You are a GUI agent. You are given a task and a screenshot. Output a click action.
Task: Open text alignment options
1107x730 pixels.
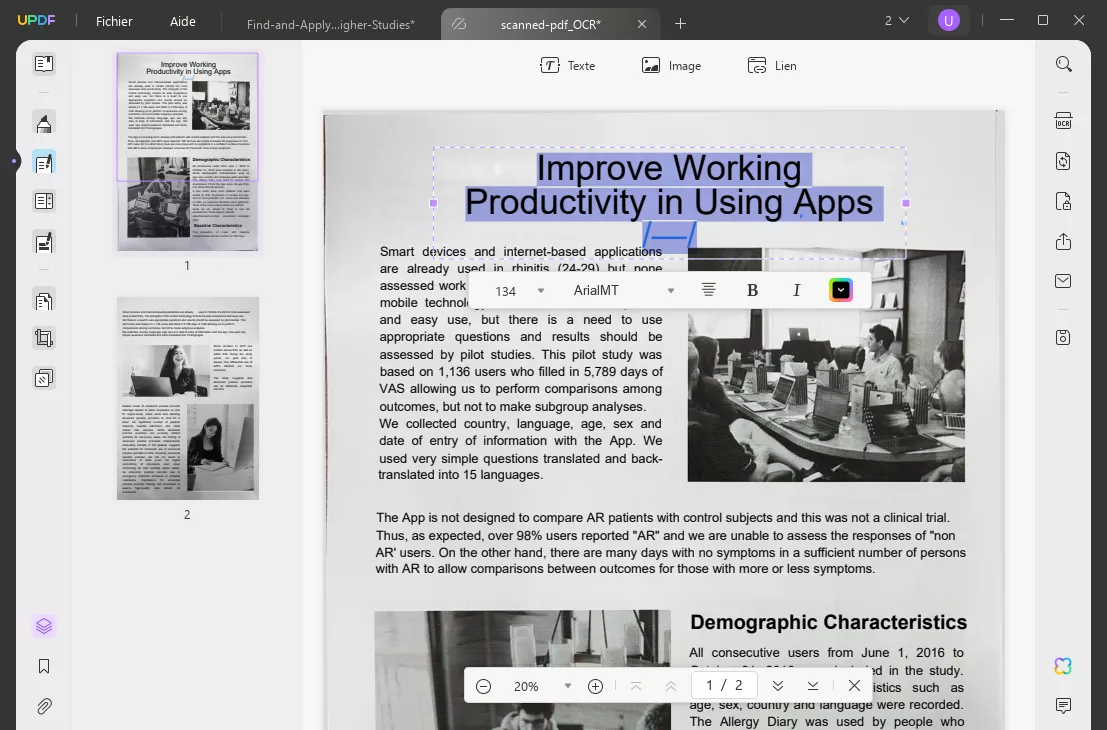[x=709, y=290]
